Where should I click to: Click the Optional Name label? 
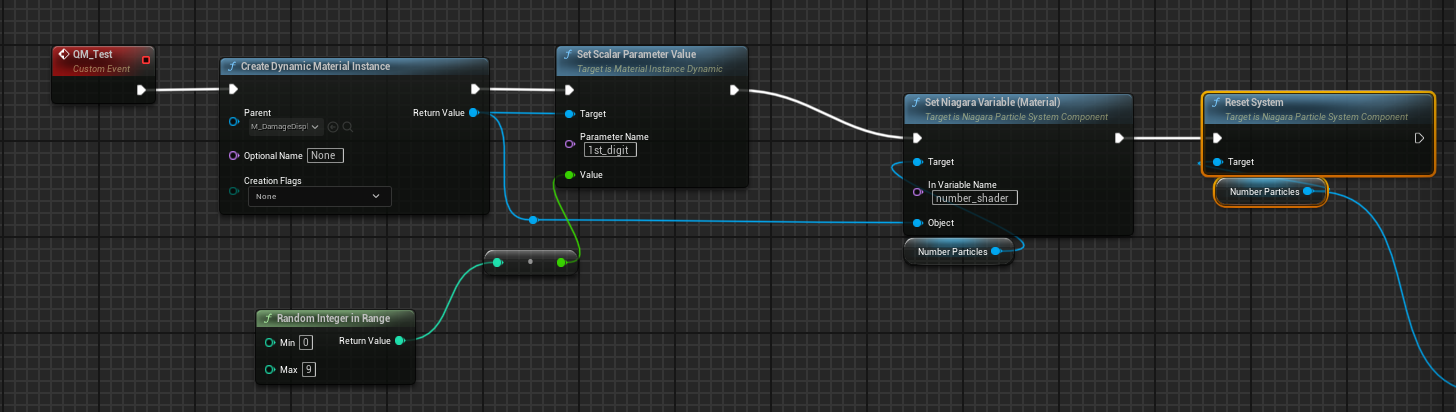[x=273, y=156]
